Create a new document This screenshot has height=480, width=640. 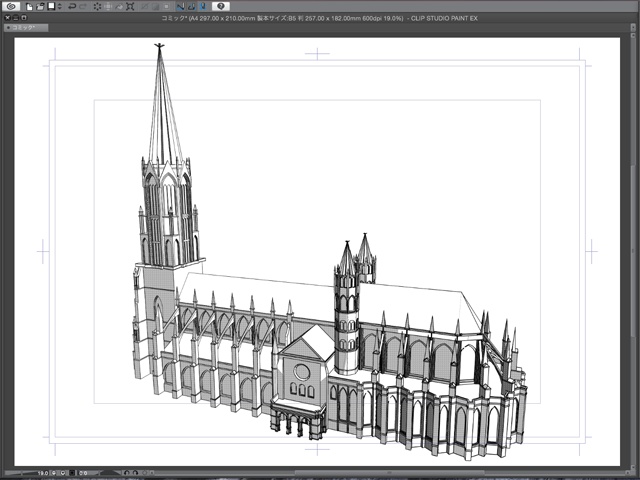(30, 6)
